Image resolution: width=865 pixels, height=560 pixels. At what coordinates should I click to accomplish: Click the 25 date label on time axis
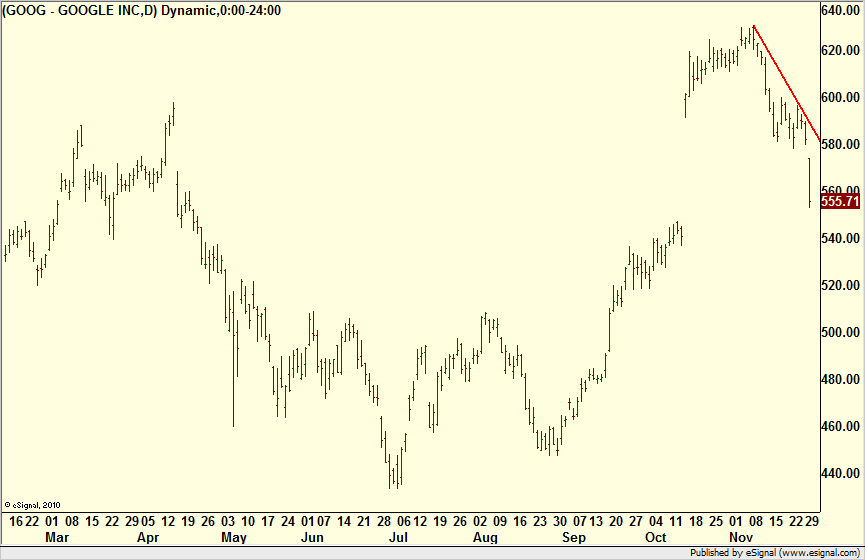tap(716, 521)
